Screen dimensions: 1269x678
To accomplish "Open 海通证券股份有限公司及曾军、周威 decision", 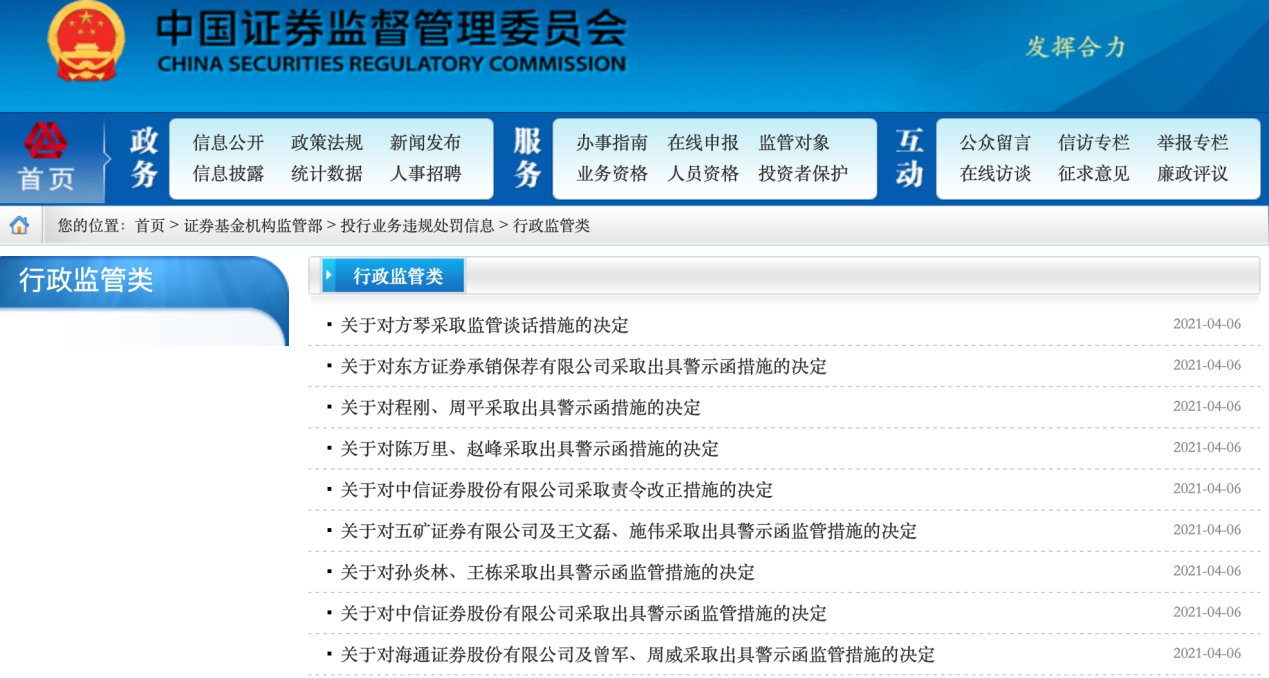I will click(x=637, y=654).
